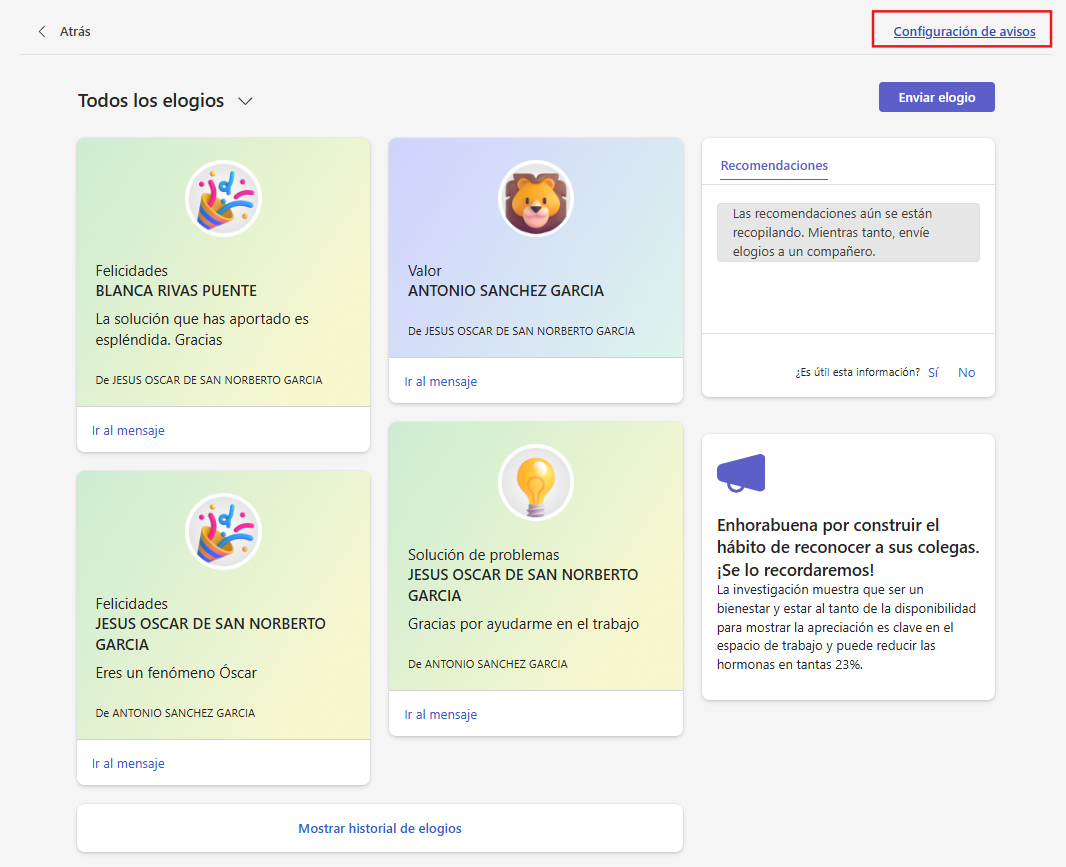Click the Enviar elogio button
The width and height of the screenshot is (1066, 867).
tap(936, 97)
